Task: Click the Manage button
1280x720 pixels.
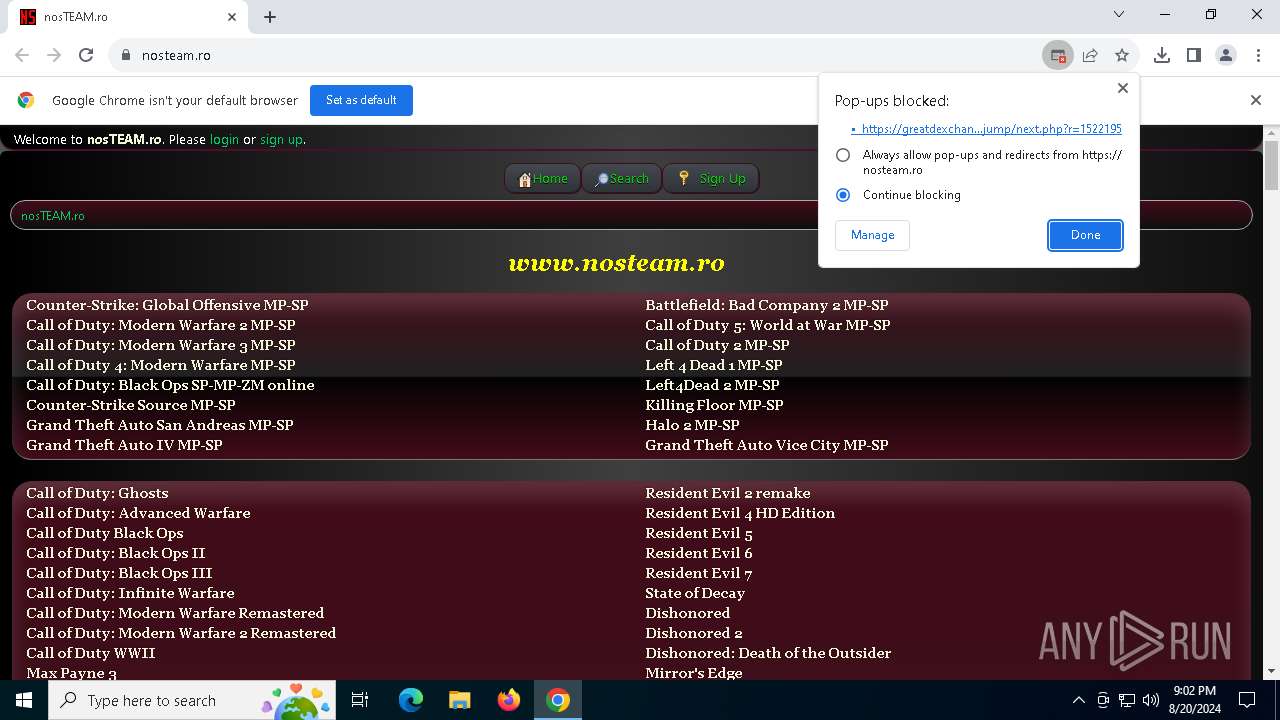Action: pyautogui.click(x=872, y=235)
